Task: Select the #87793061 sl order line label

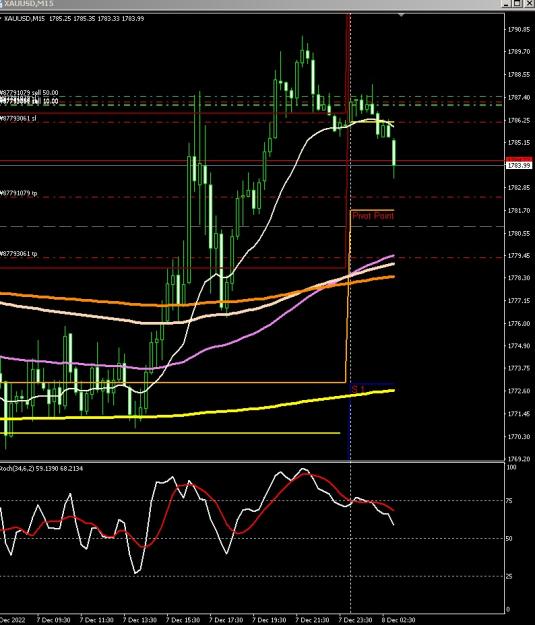Action: tap(18, 118)
